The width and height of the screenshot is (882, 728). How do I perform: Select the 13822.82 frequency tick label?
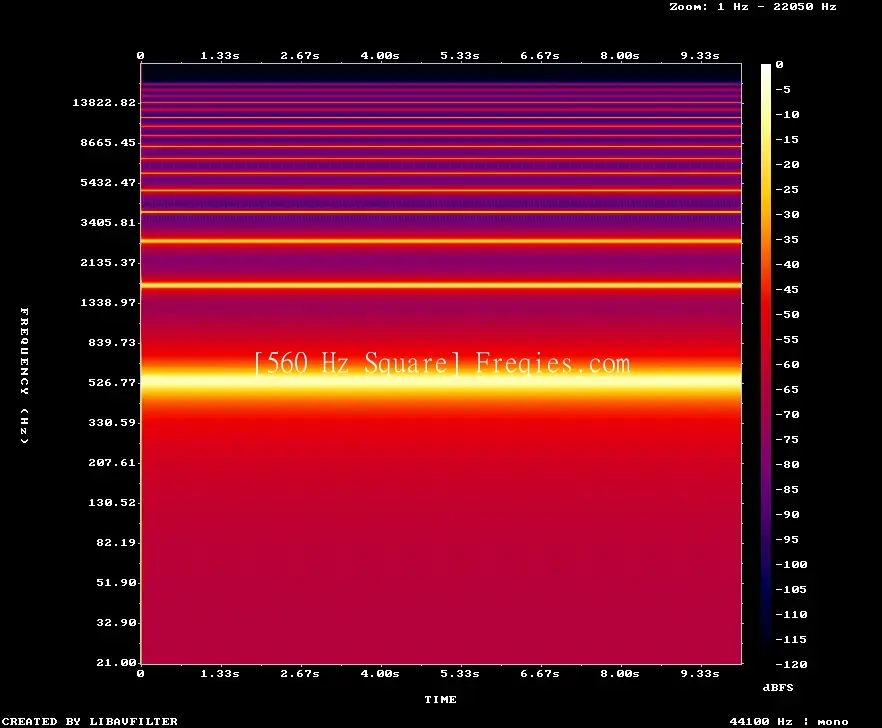pyautogui.click(x=104, y=102)
